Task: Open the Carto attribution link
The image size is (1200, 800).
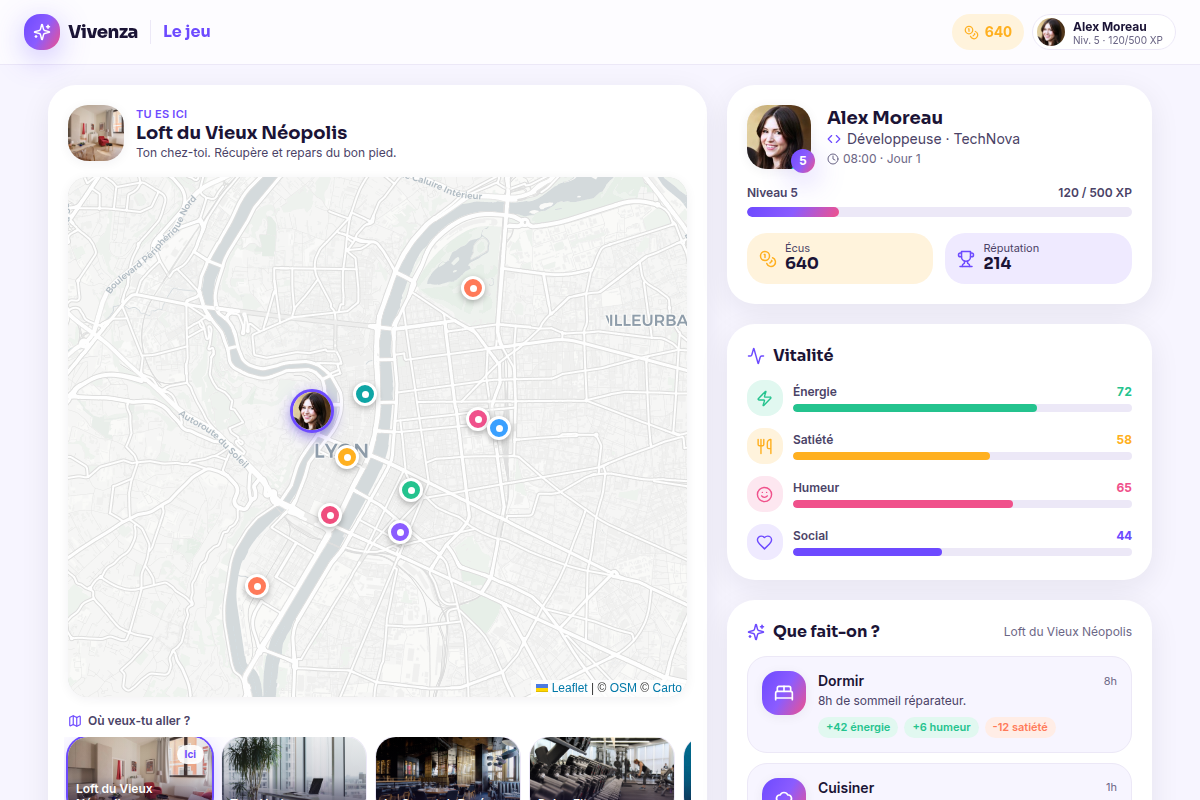Action: coord(667,688)
